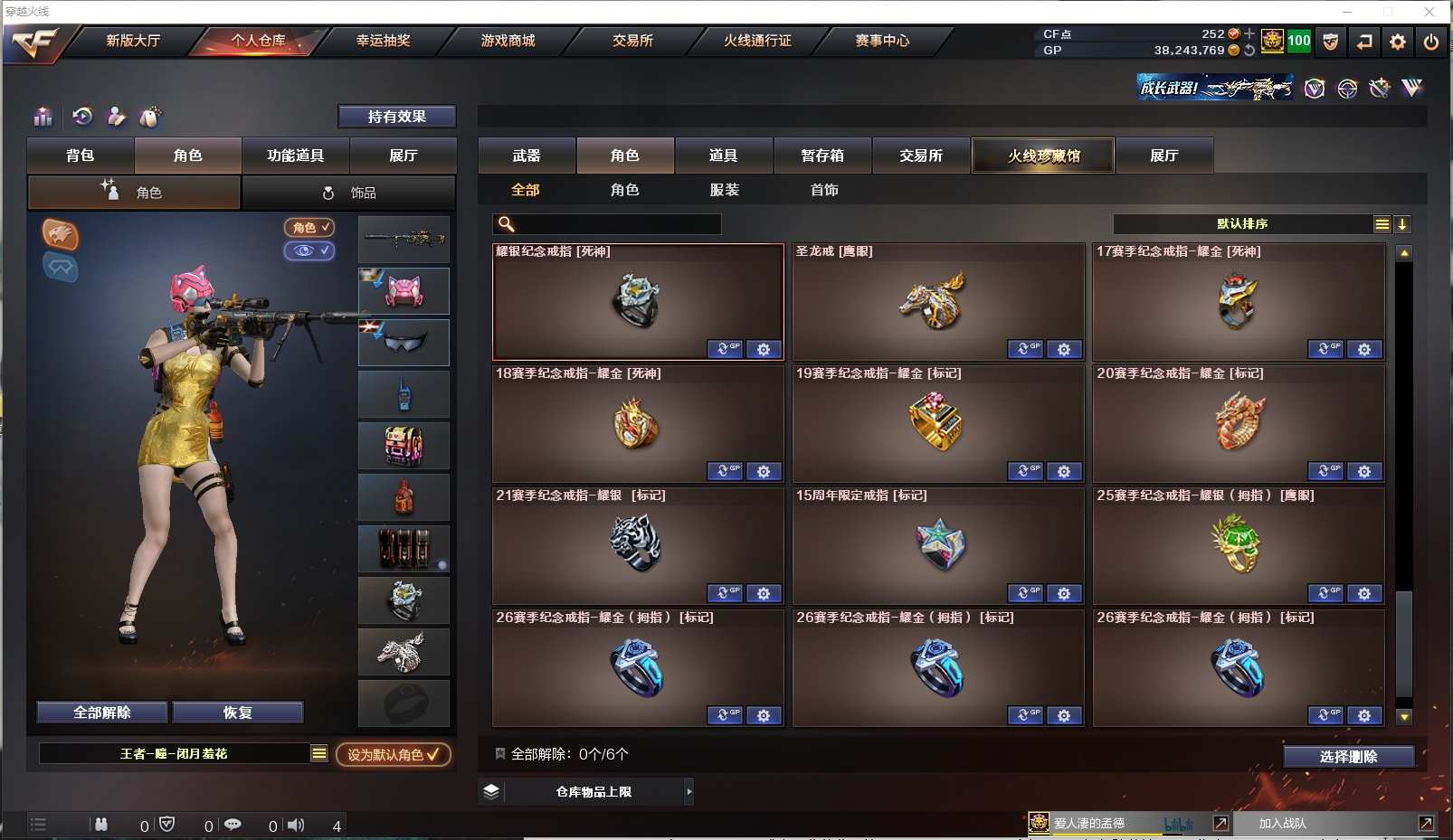1453x840 pixels.
Task: Check 设为默认角色 option
Action: tap(394, 754)
